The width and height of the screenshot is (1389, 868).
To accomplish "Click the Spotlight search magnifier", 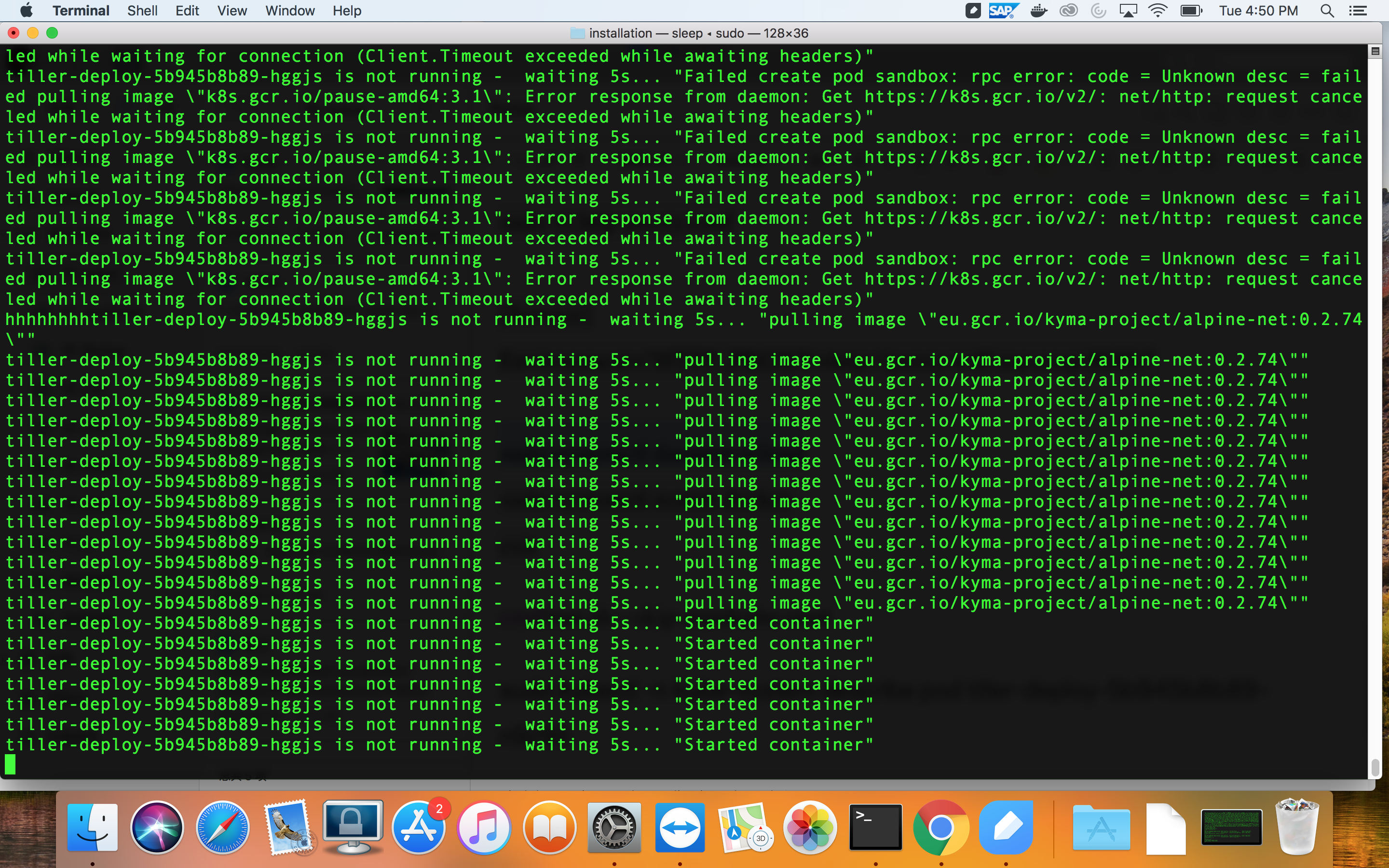I will pos(1327,11).
